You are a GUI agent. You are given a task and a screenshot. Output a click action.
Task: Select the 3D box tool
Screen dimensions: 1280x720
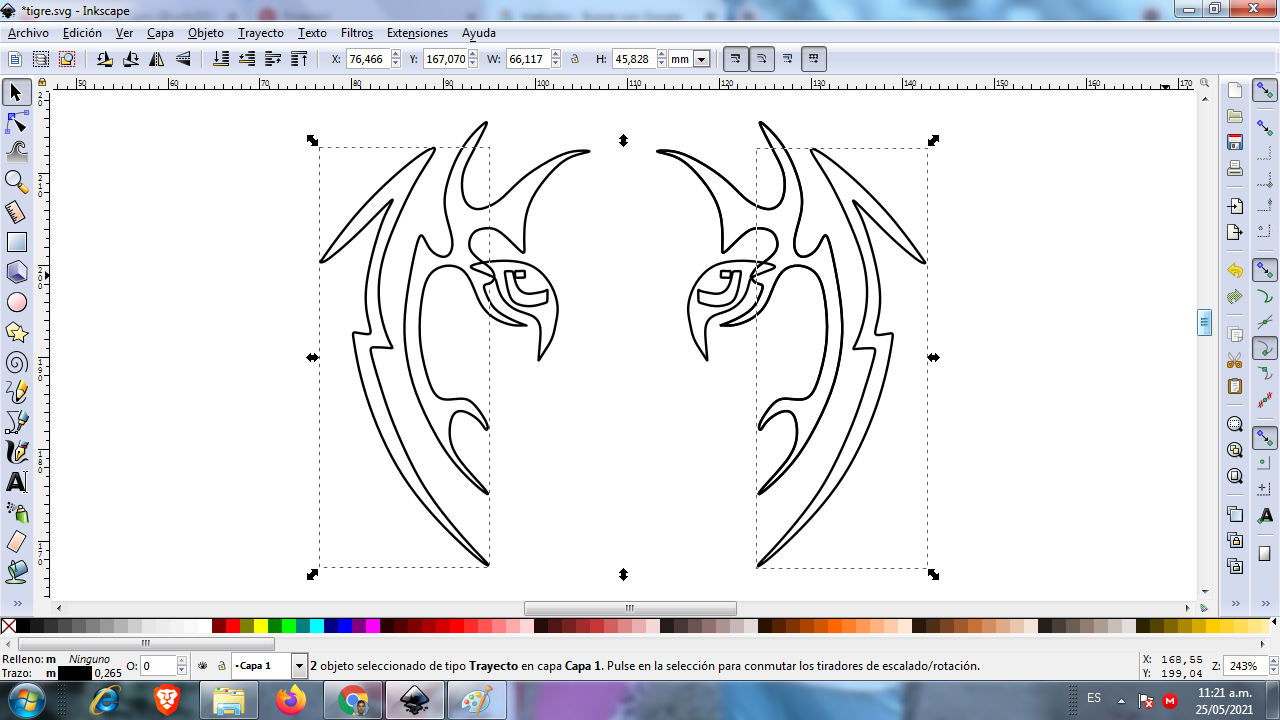(x=16, y=272)
